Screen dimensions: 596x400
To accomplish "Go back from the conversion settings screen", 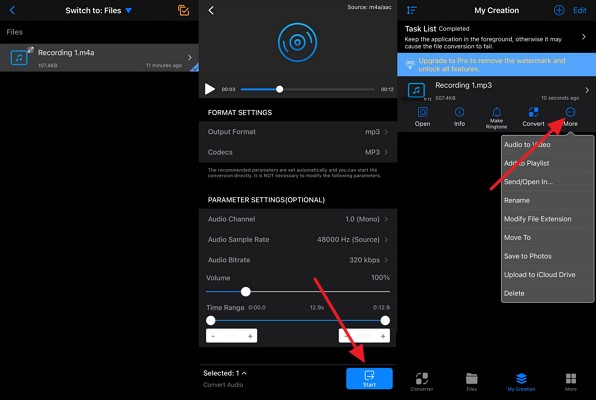I will [x=211, y=10].
